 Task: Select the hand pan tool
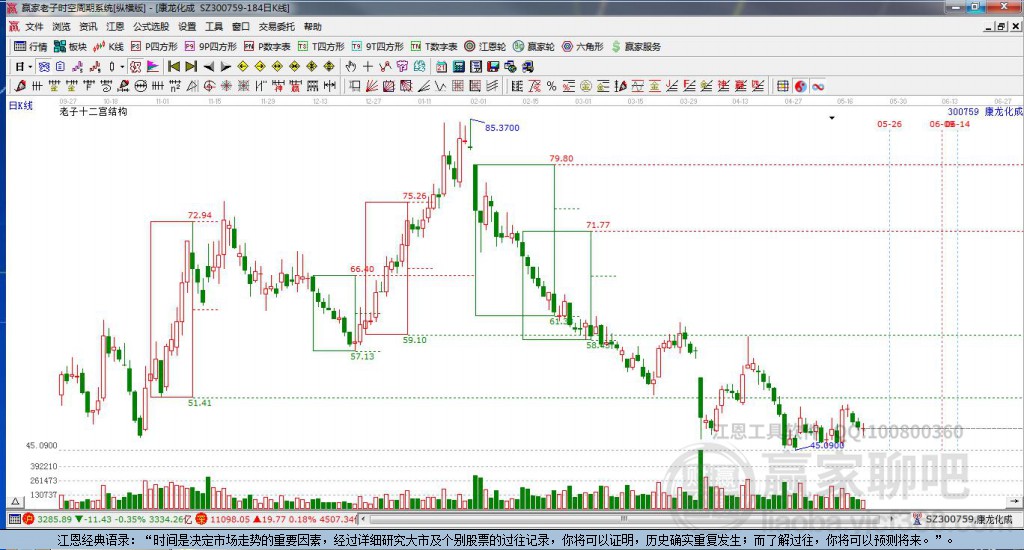(x=351, y=67)
